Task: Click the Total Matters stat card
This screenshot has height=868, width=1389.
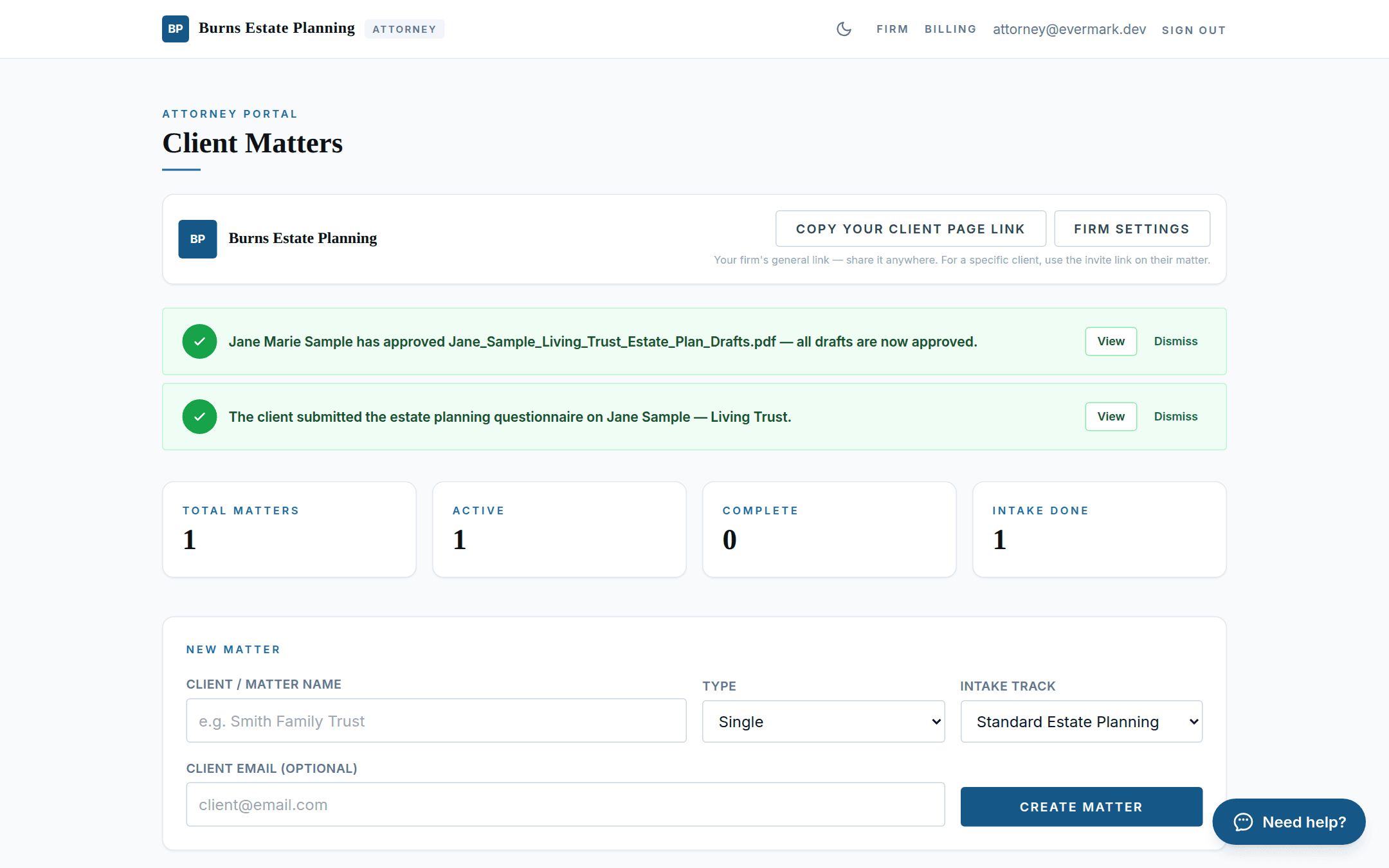Action: [x=289, y=529]
